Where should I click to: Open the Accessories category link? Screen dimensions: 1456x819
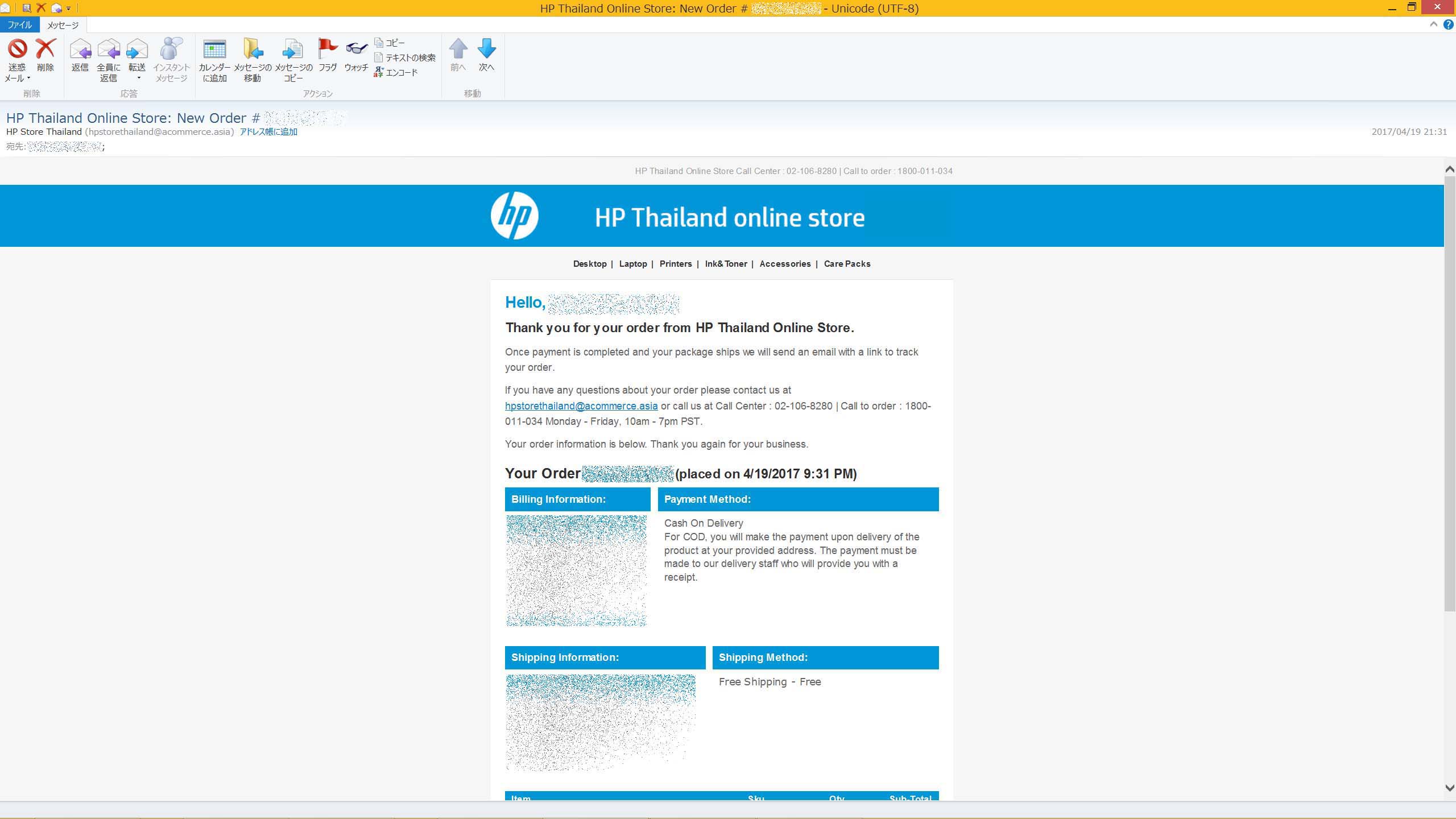[785, 264]
